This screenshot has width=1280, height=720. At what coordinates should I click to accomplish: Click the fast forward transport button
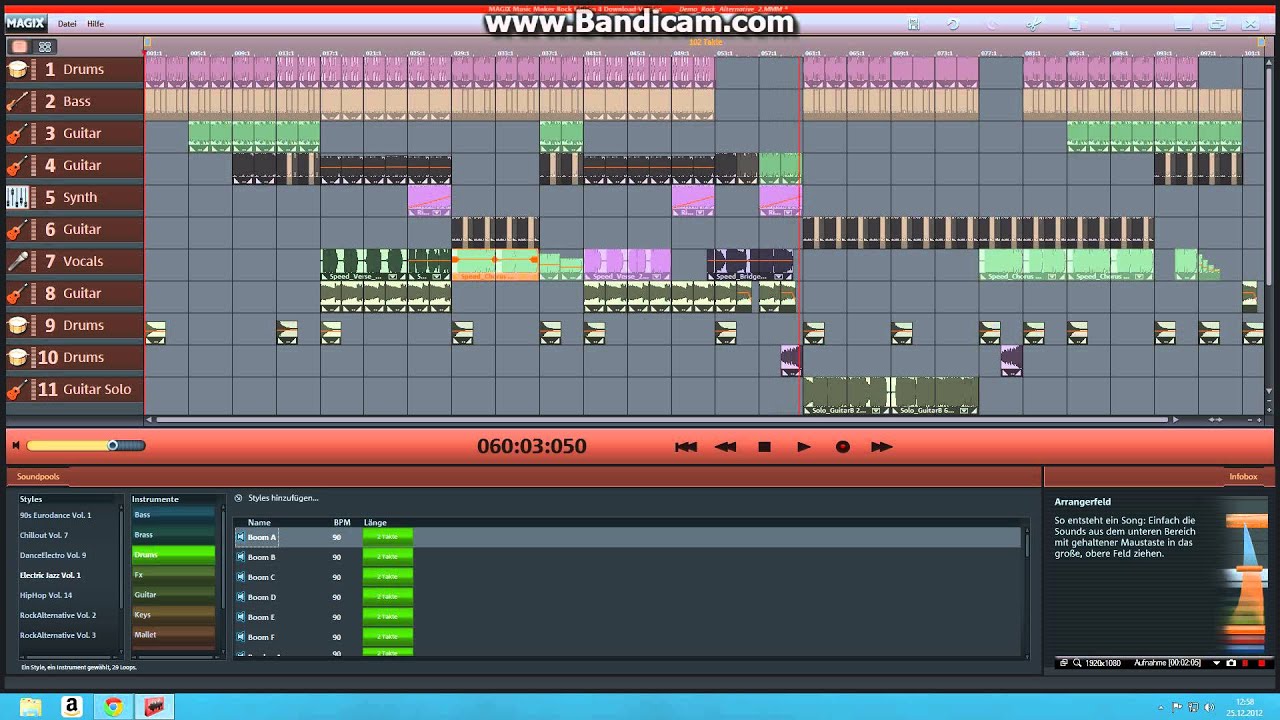click(881, 447)
